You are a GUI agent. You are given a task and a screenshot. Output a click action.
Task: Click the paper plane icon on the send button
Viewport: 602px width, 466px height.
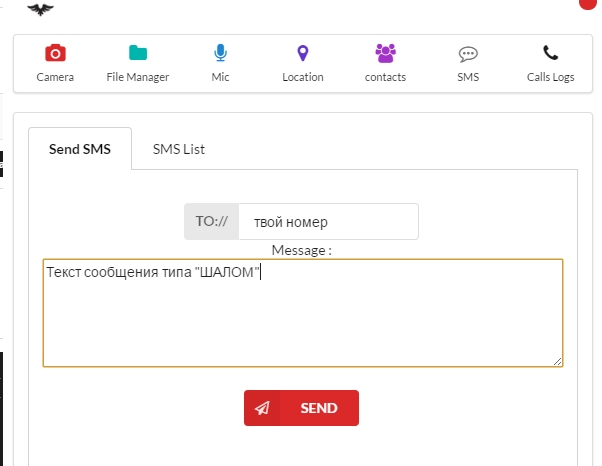[x=262, y=408]
